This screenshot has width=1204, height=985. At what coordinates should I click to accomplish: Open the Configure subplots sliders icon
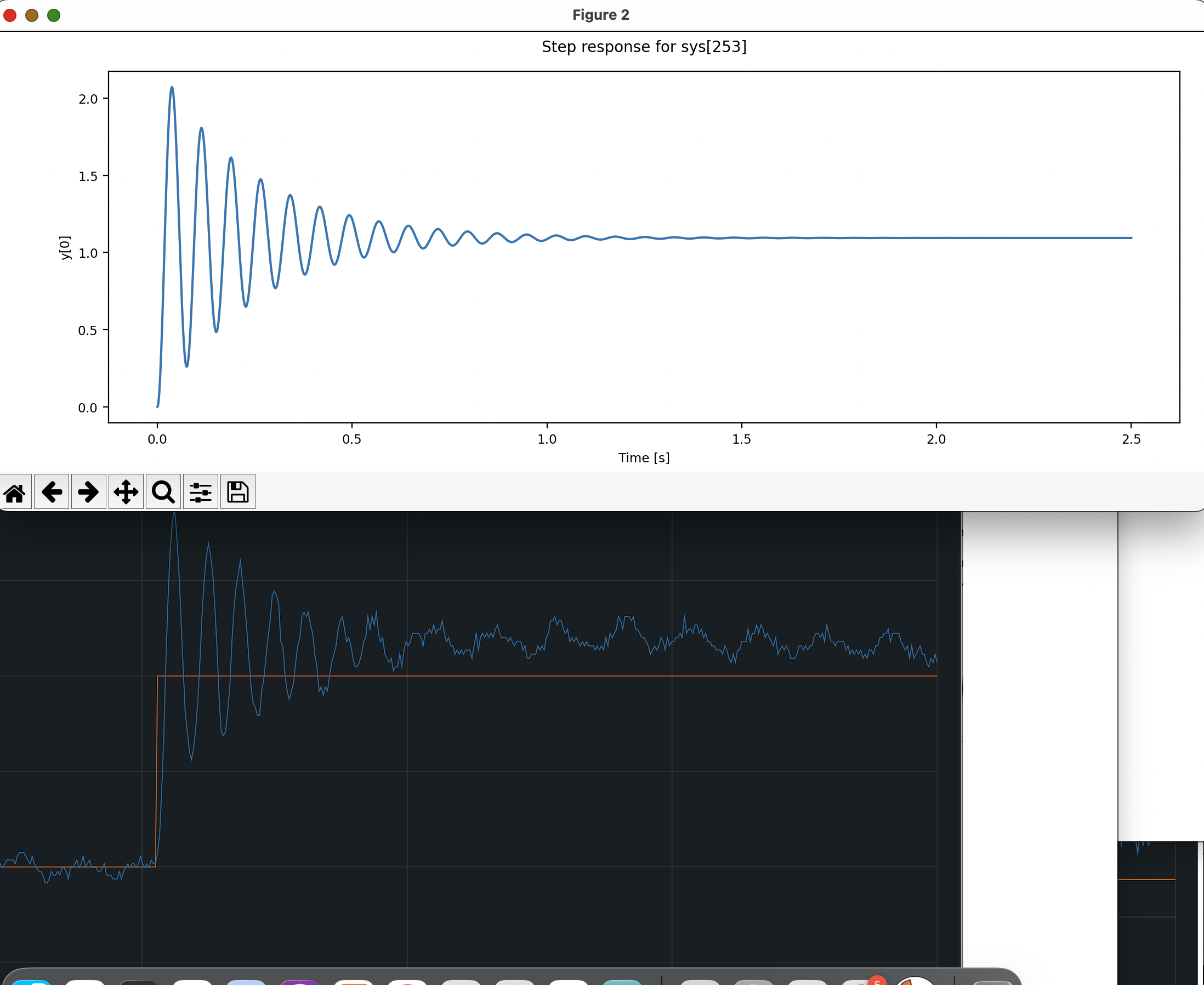[201, 492]
